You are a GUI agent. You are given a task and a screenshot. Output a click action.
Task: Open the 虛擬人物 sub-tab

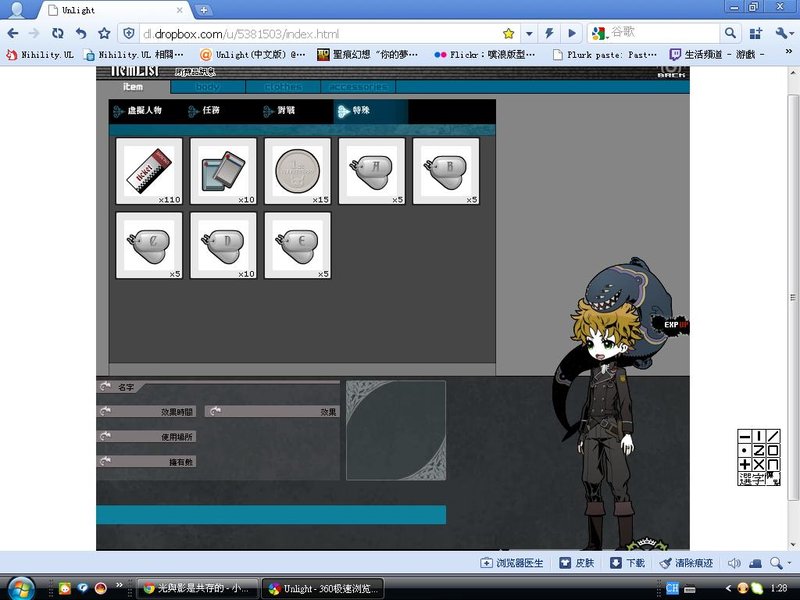[x=145, y=111]
